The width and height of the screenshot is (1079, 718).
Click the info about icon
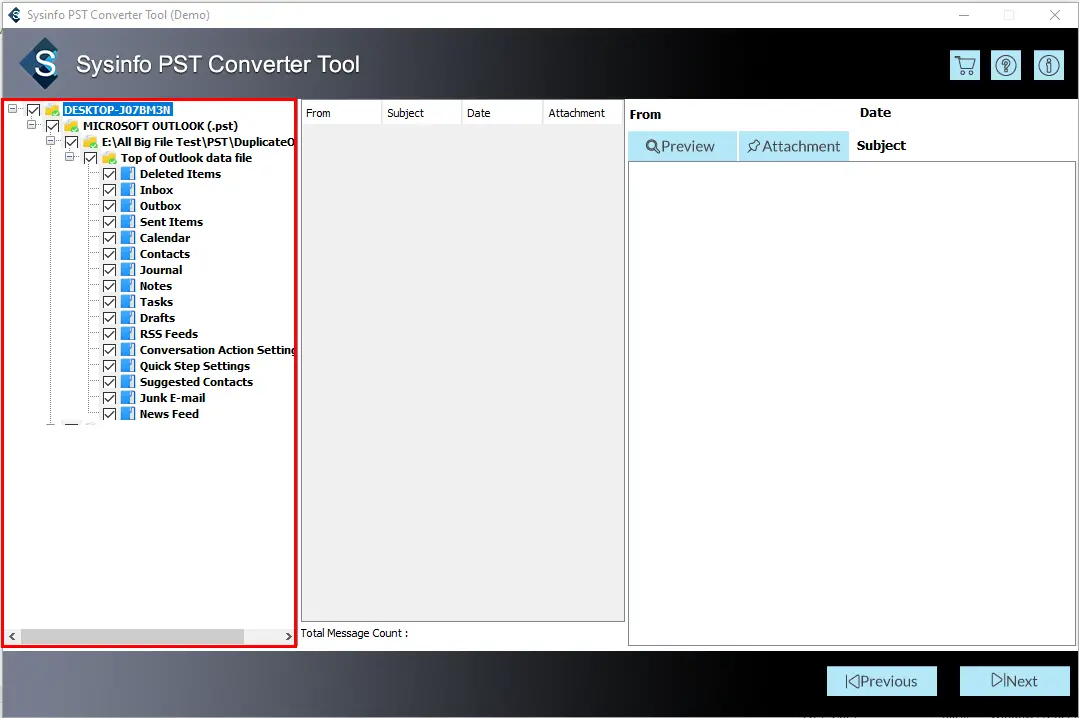click(1049, 65)
